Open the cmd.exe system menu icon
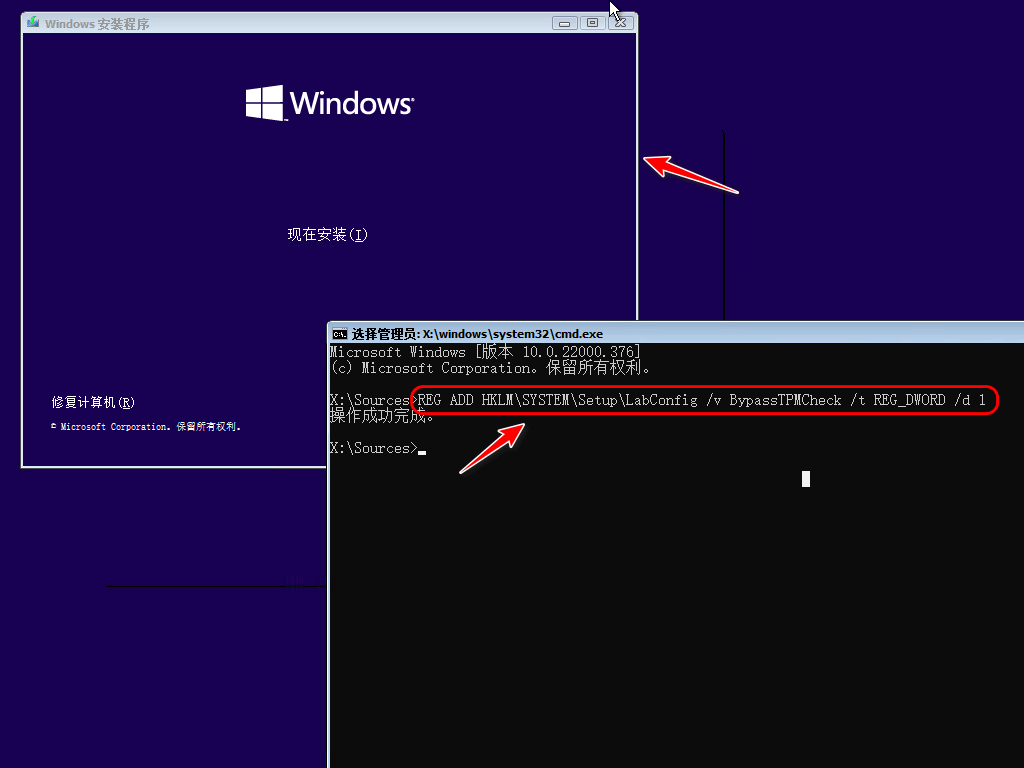This screenshot has width=1024, height=768. coord(339,334)
